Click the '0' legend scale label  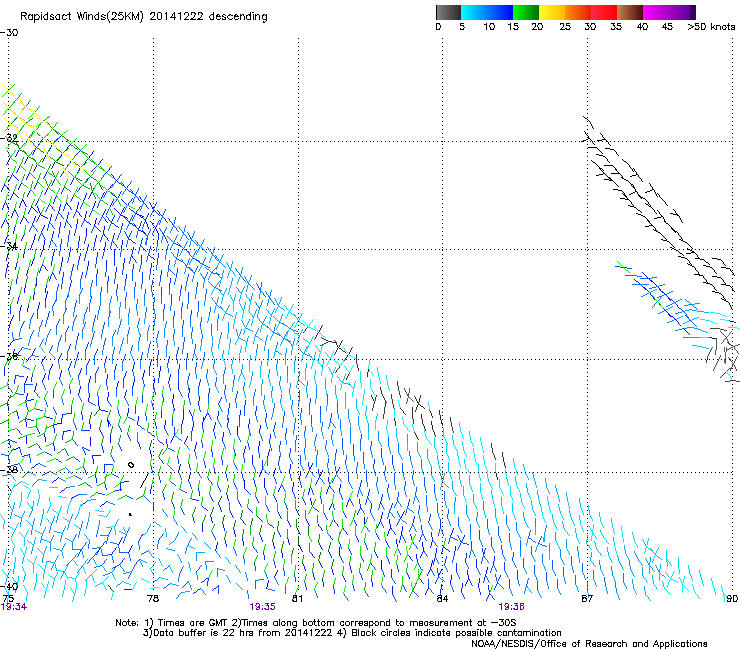coord(438,27)
